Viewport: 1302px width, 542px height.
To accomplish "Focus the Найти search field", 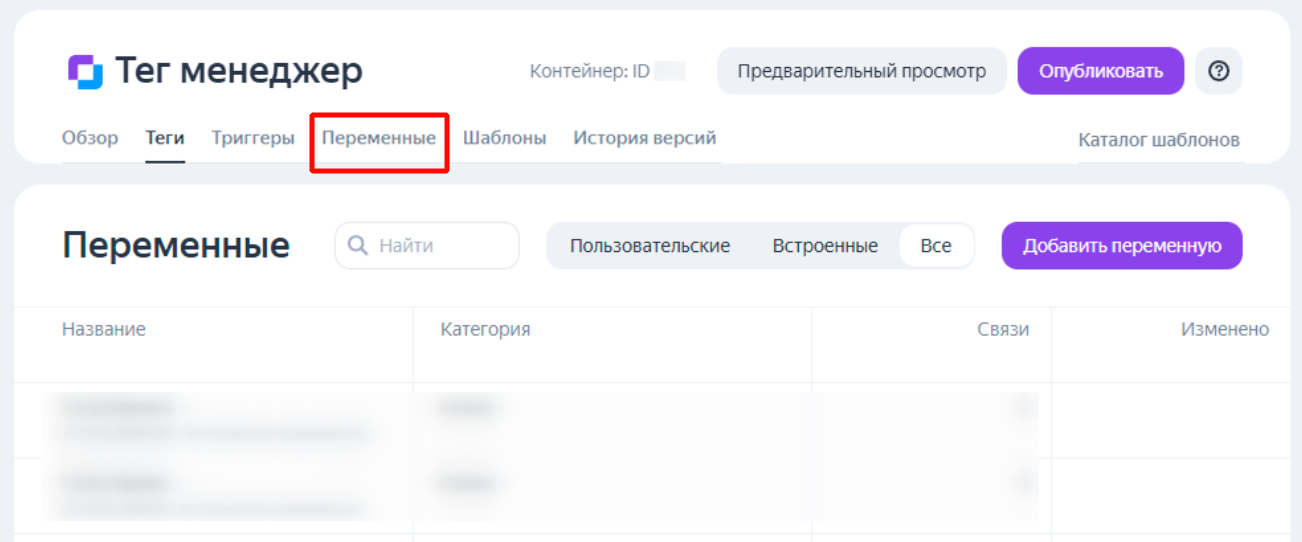I will tap(427, 246).
